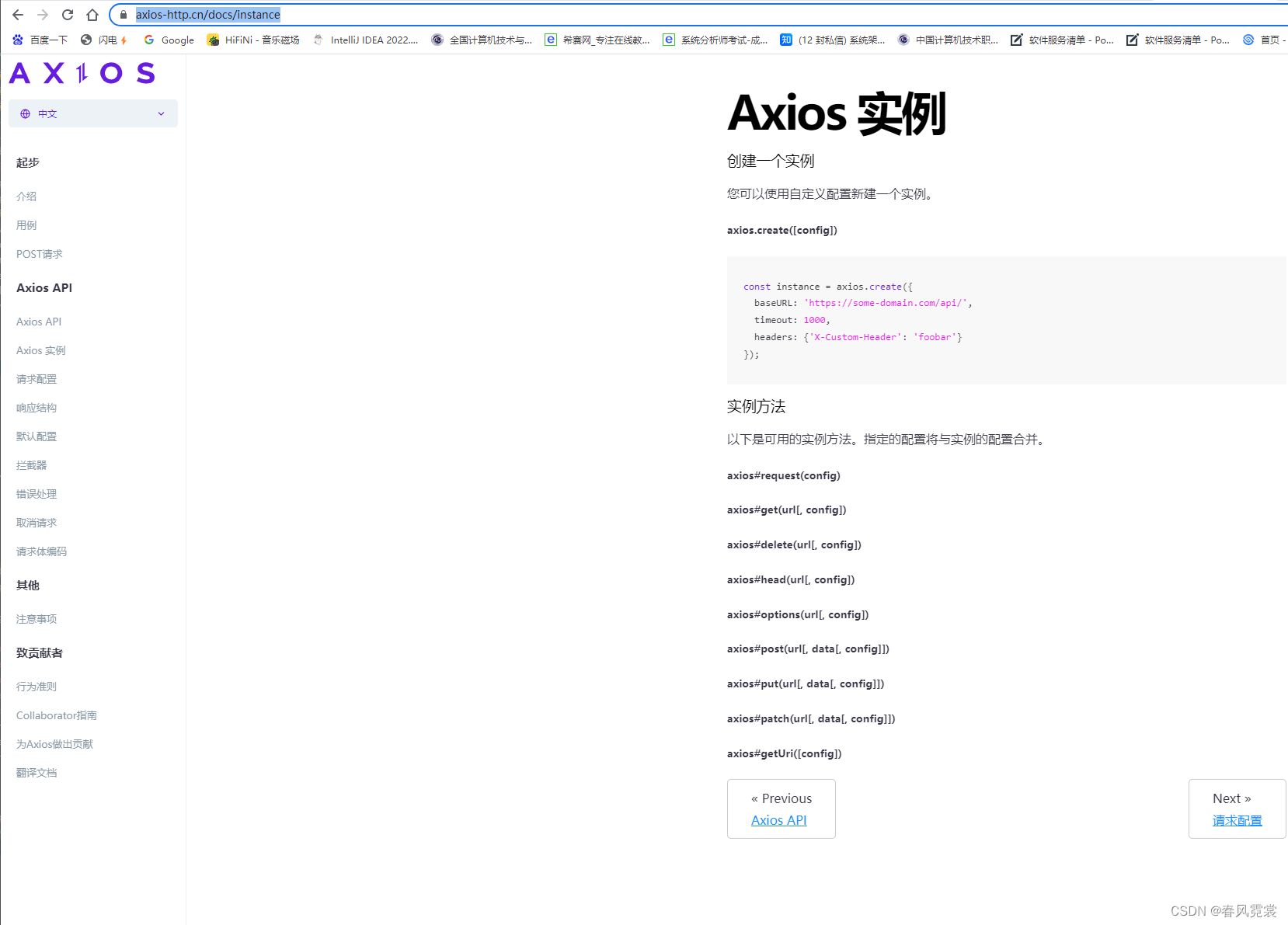Click the axios#getUri([config]) text

click(785, 753)
